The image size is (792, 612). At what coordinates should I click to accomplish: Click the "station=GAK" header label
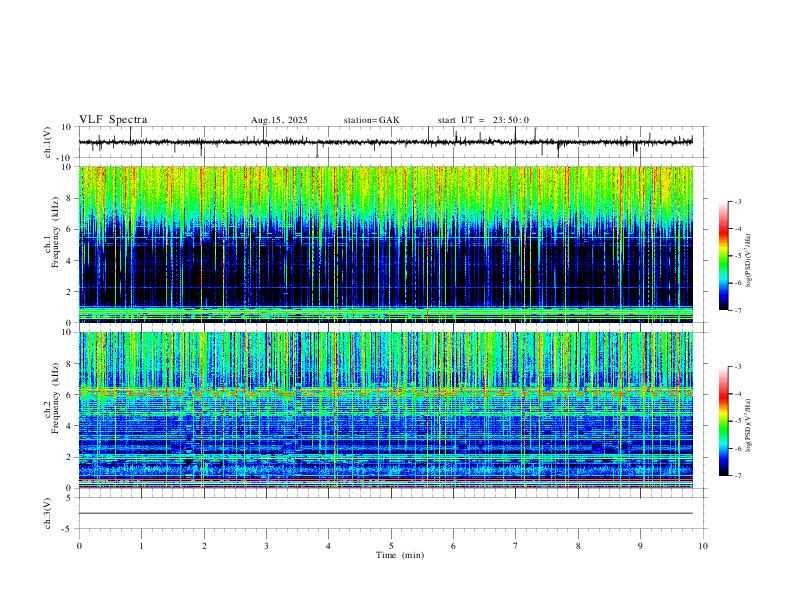pos(371,120)
